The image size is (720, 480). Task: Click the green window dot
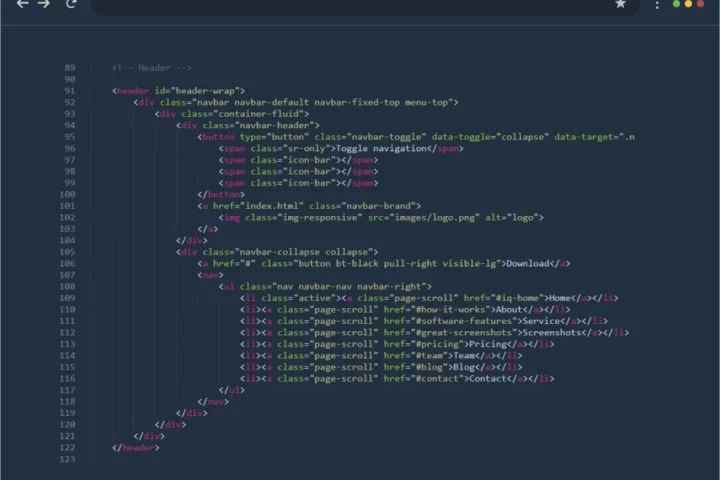677,5
